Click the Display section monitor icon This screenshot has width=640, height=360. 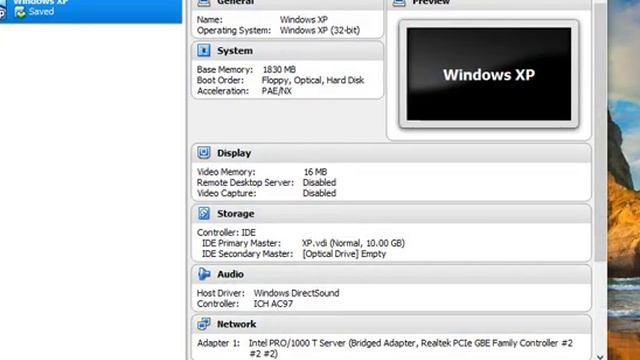[x=204, y=153]
